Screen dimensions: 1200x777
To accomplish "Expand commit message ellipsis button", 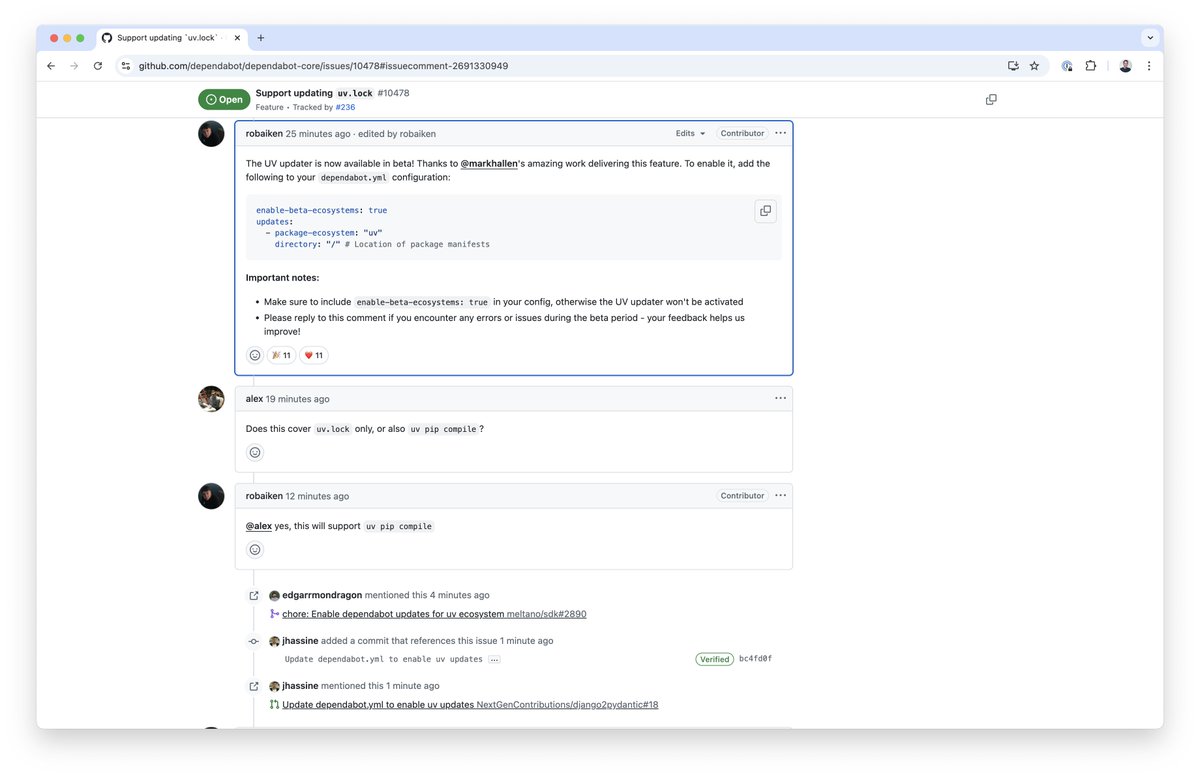I will tap(495, 660).
